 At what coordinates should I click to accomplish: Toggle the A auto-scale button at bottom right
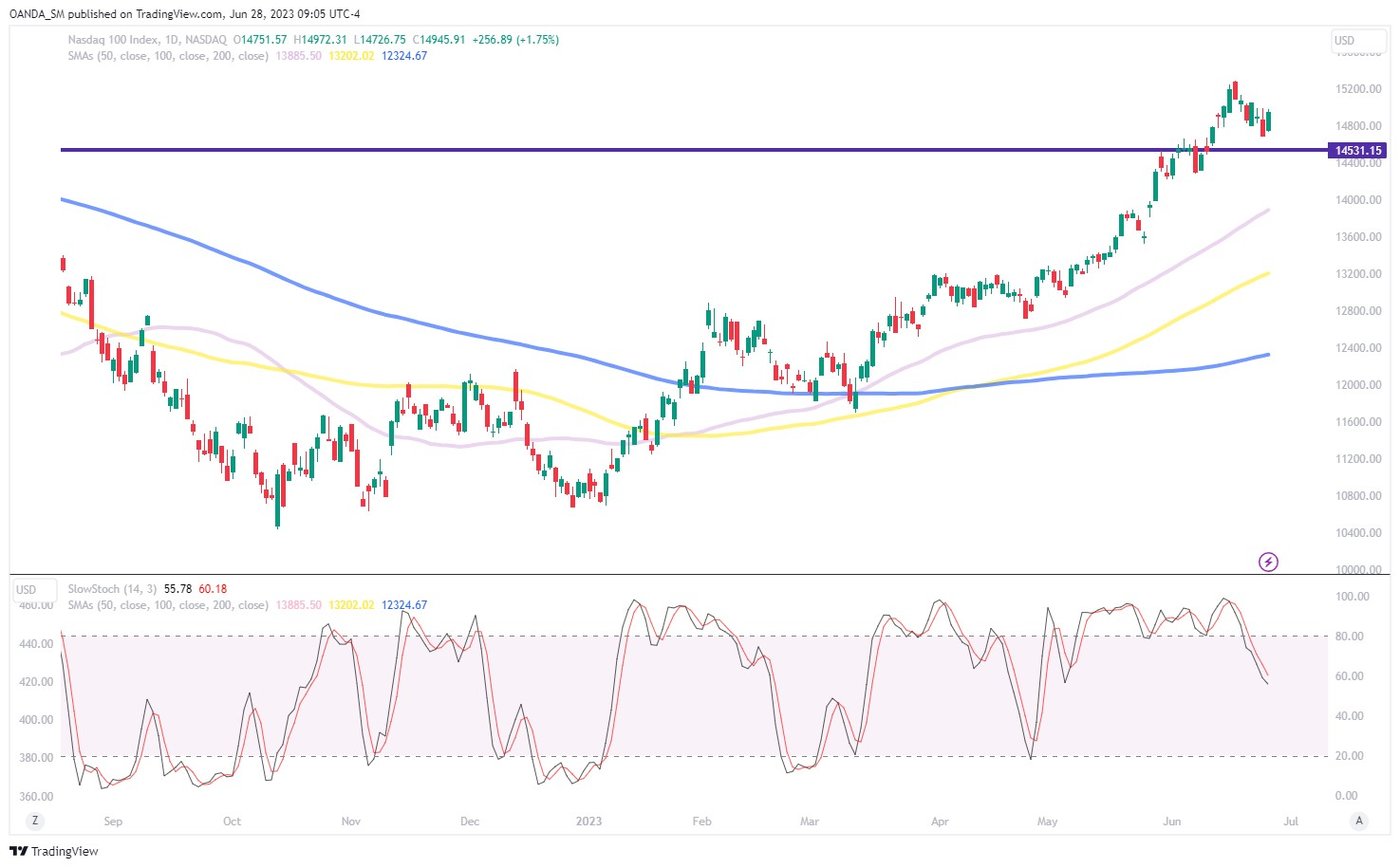tap(1358, 820)
